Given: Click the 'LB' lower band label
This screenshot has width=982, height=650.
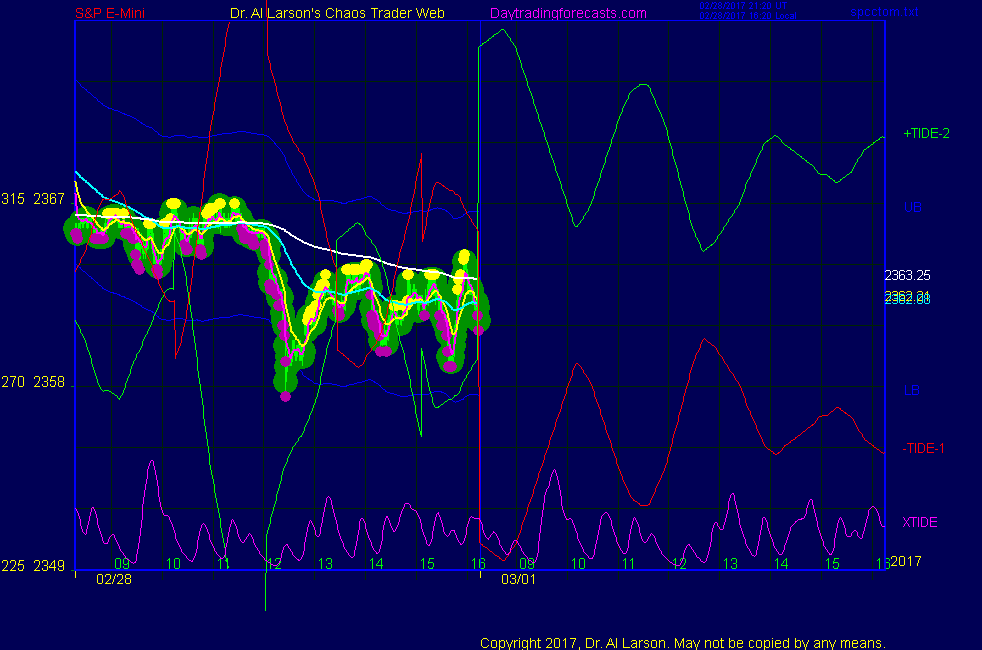Looking at the screenshot, I should click(911, 391).
